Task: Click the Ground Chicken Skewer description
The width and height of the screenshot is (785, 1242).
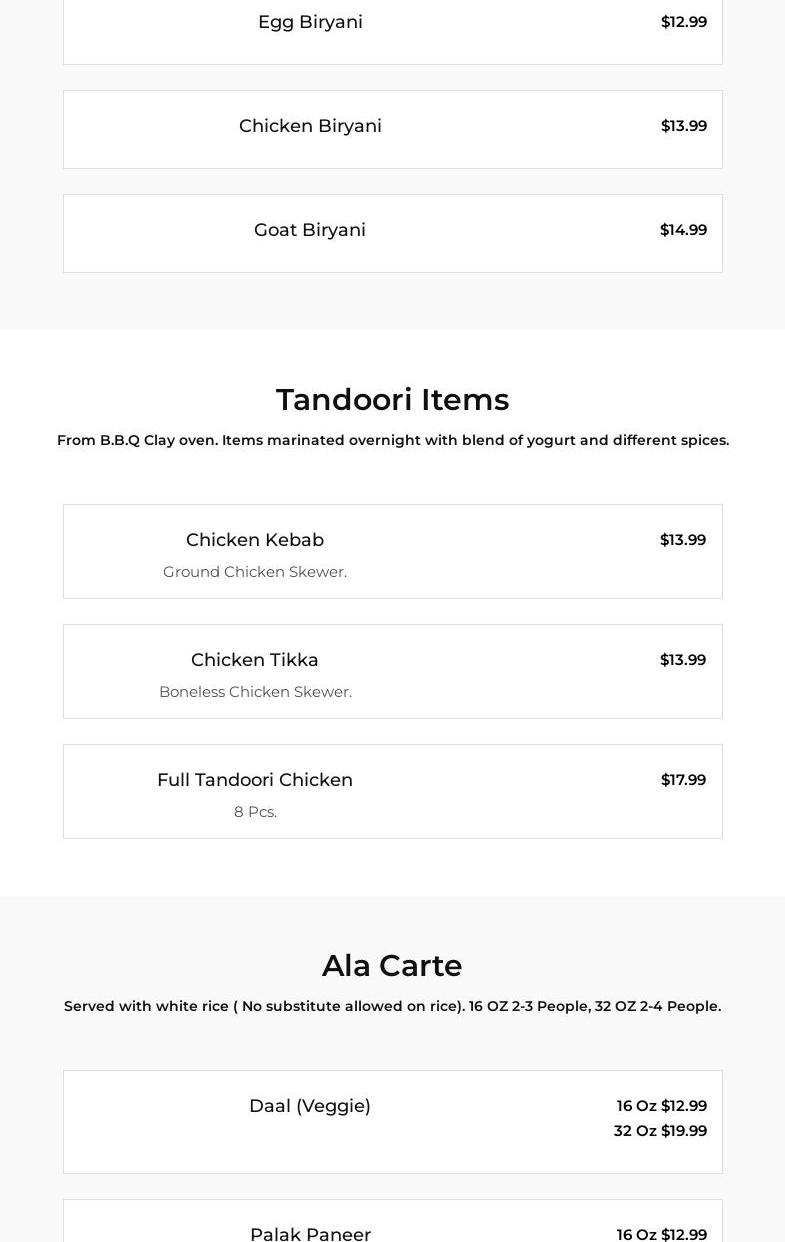Action: [x=255, y=572]
